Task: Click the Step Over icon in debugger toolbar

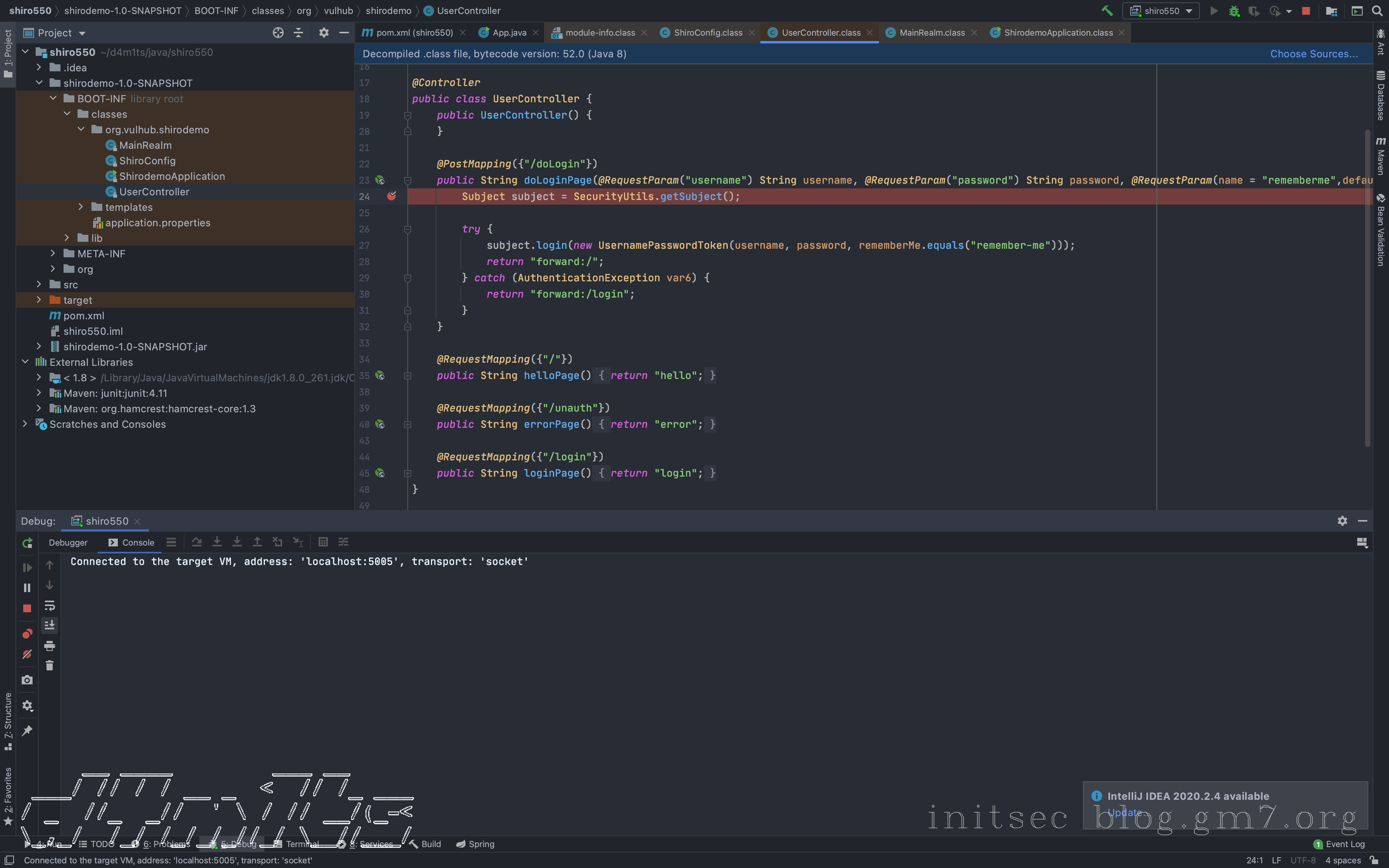Action: click(197, 542)
